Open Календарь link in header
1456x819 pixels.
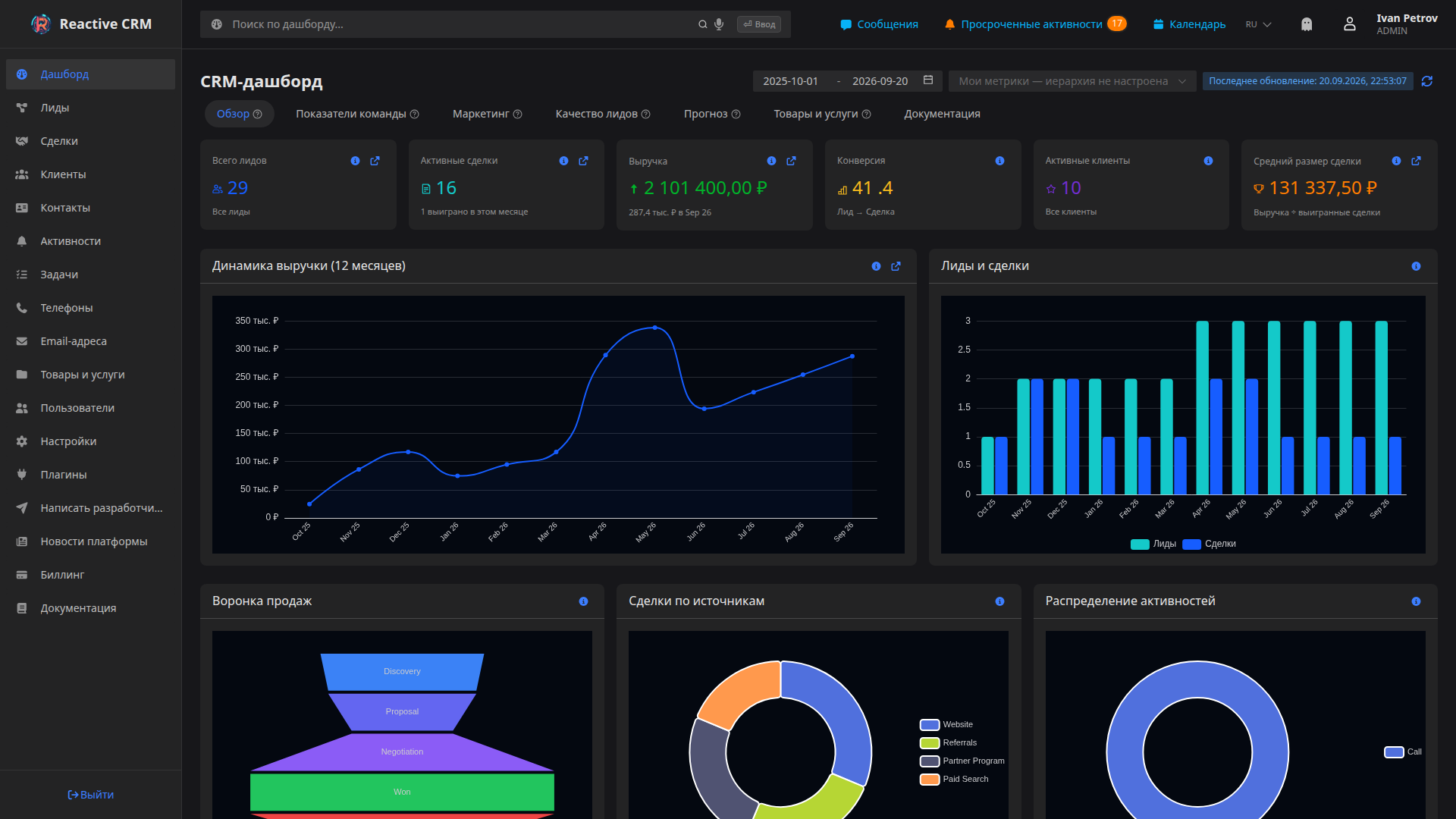pos(1189,24)
